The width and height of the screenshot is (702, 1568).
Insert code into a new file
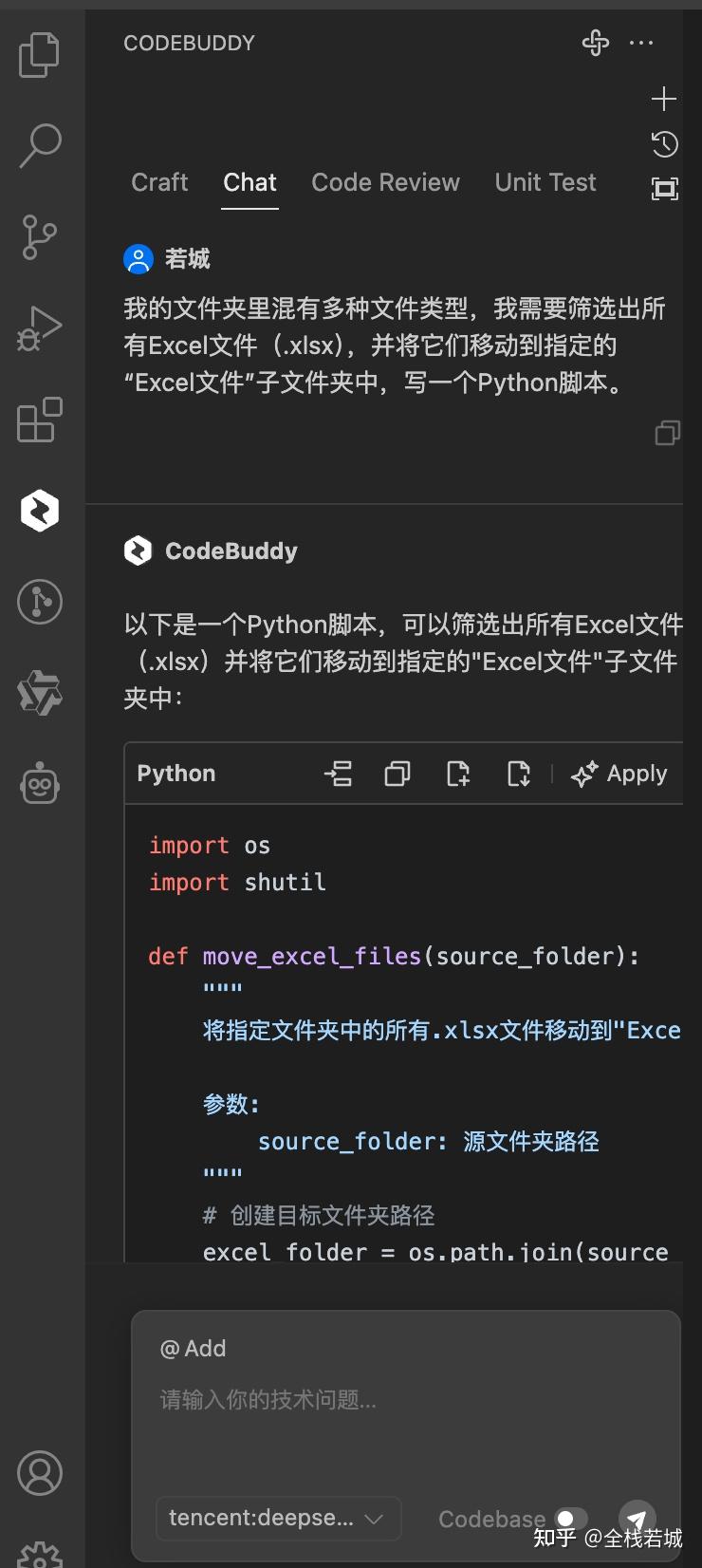point(457,774)
